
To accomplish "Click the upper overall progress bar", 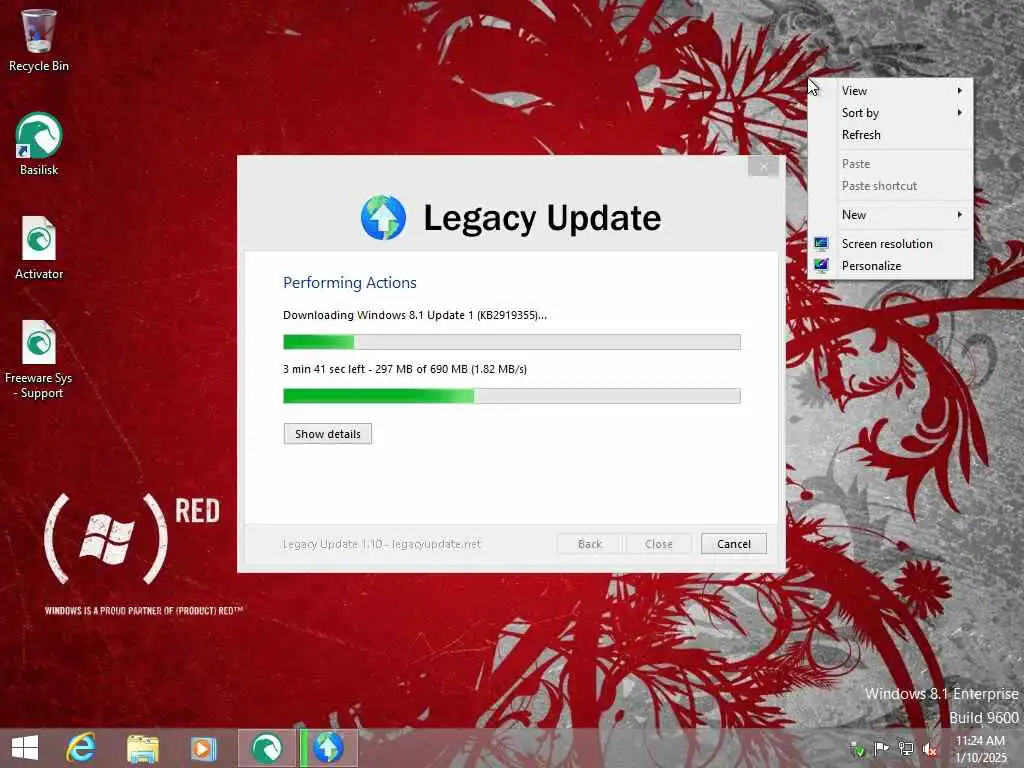I will (512, 342).
